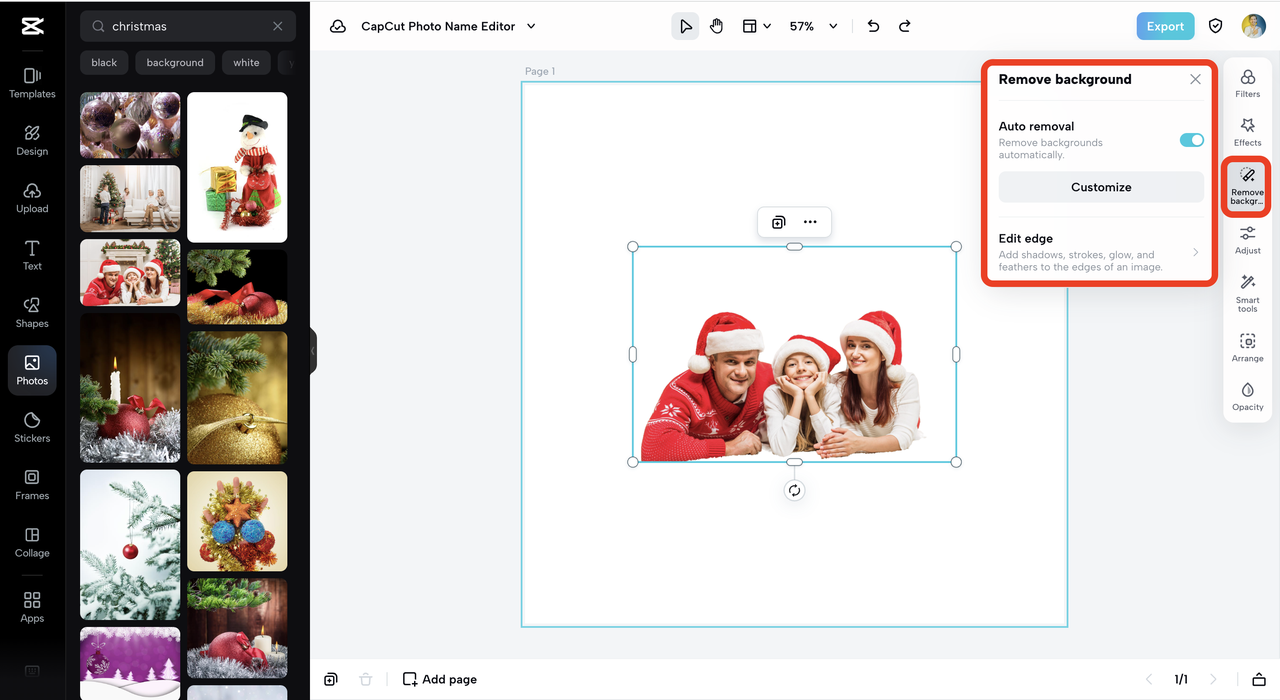Open the Opacity tool
1280x700 pixels.
point(1248,397)
